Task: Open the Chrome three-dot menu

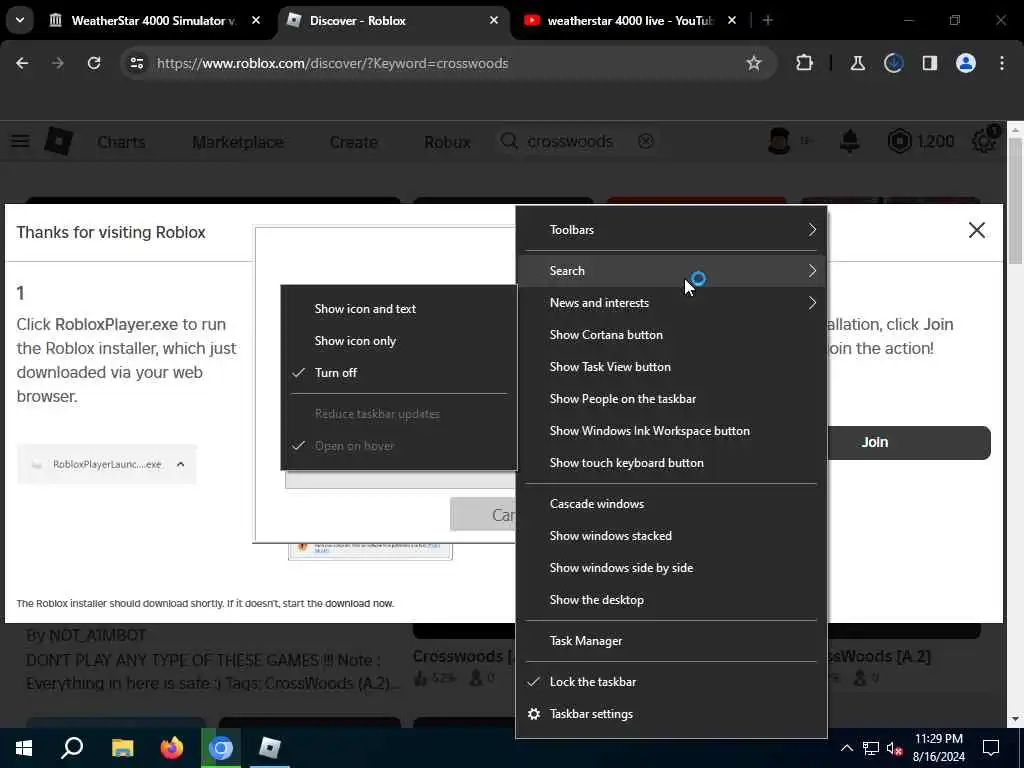Action: point(1002,63)
